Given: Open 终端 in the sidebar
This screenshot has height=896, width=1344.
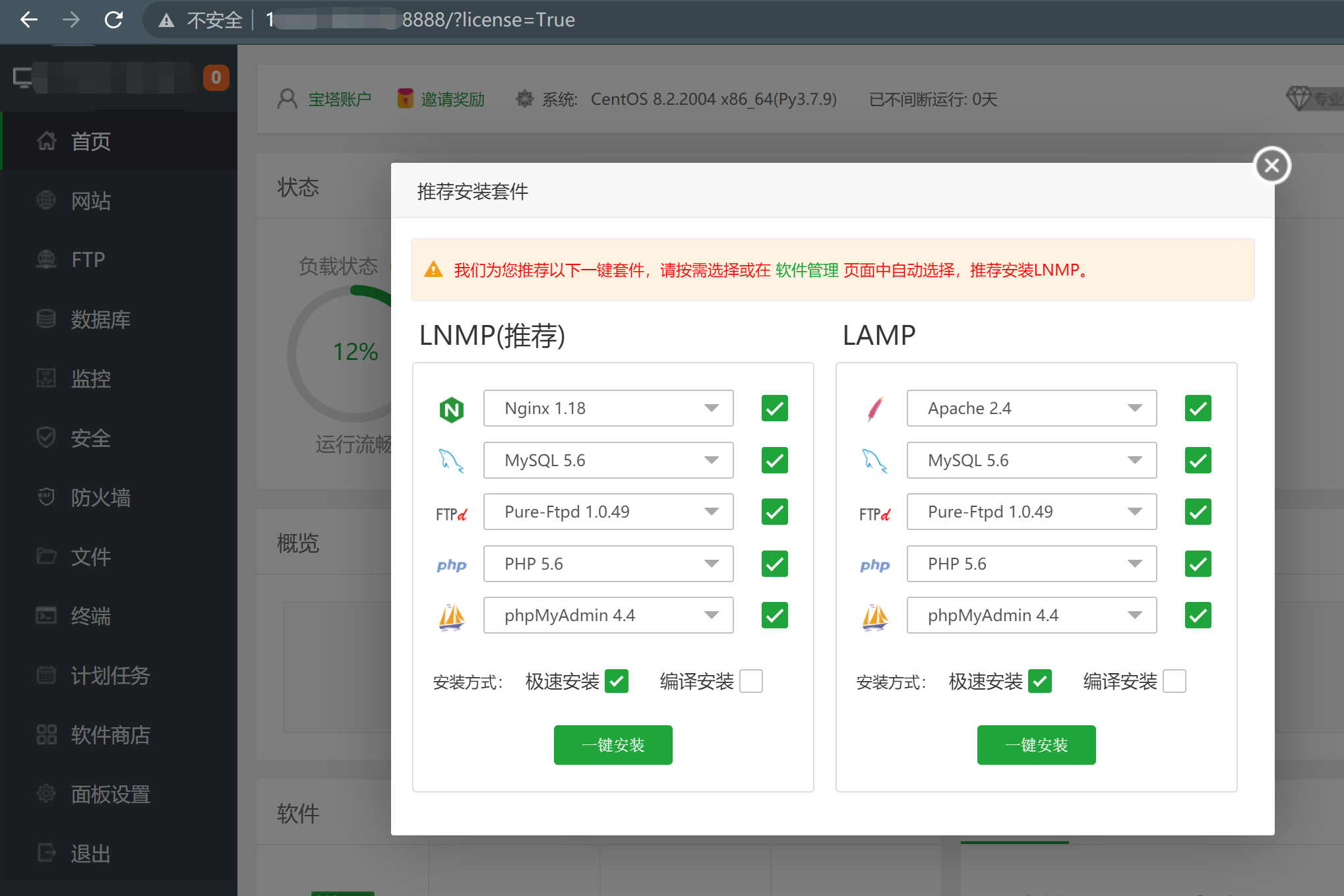Looking at the screenshot, I should [119, 616].
